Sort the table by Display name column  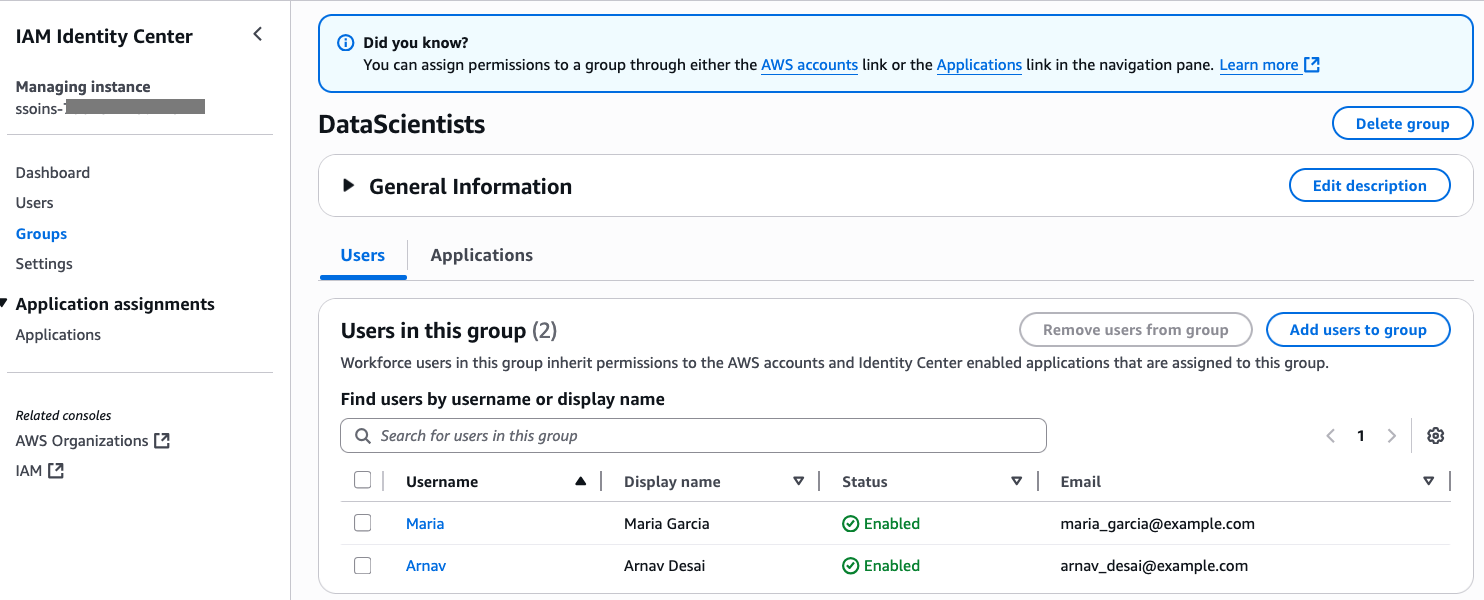(x=798, y=482)
